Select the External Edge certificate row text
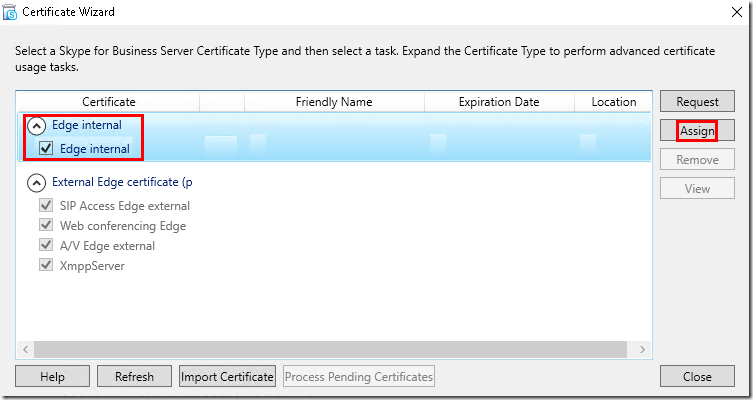This screenshot has height=400, width=753. (122, 182)
